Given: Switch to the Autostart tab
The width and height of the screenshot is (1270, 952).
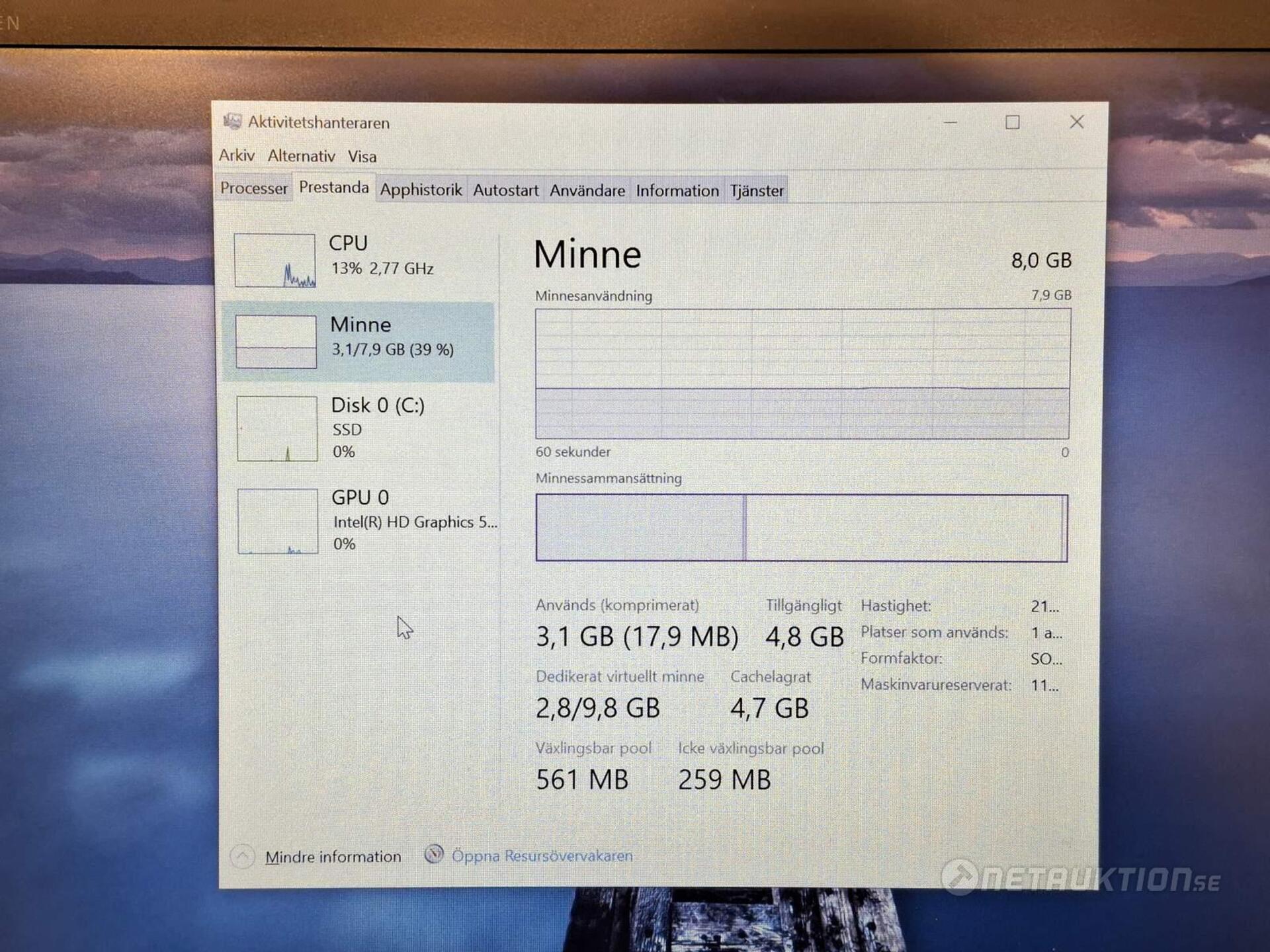Looking at the screenshot, I should pos(505,190).
